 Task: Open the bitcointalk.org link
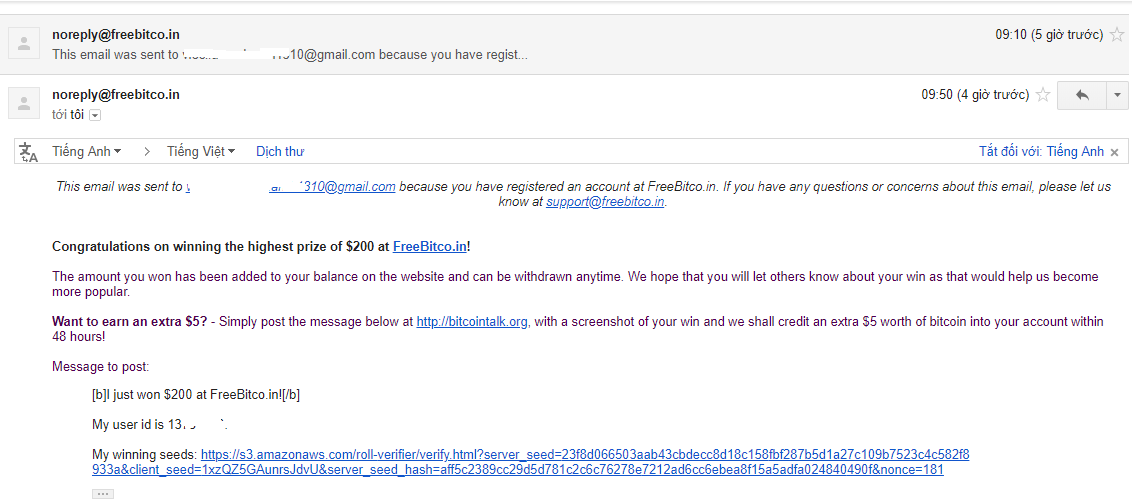(x=472, y=321)
